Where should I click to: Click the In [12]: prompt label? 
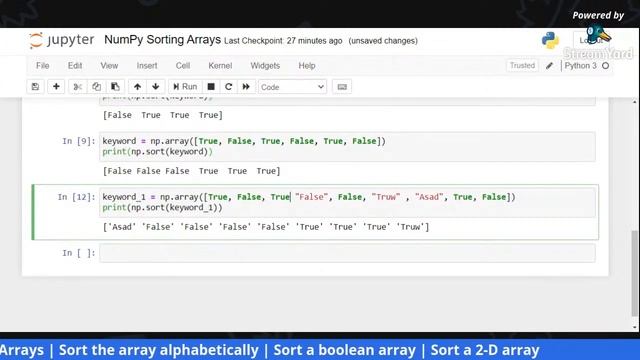point(76,197)
